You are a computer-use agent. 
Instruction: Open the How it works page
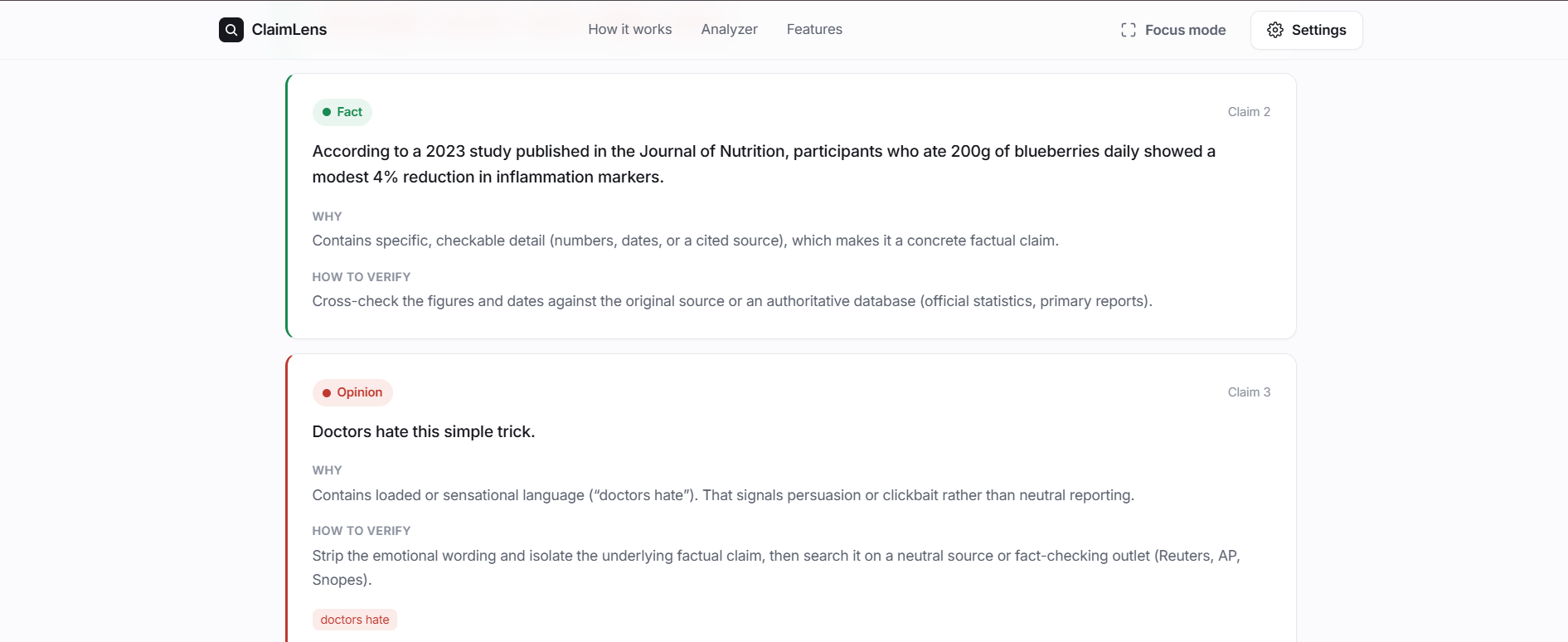(x=630, y=29)
